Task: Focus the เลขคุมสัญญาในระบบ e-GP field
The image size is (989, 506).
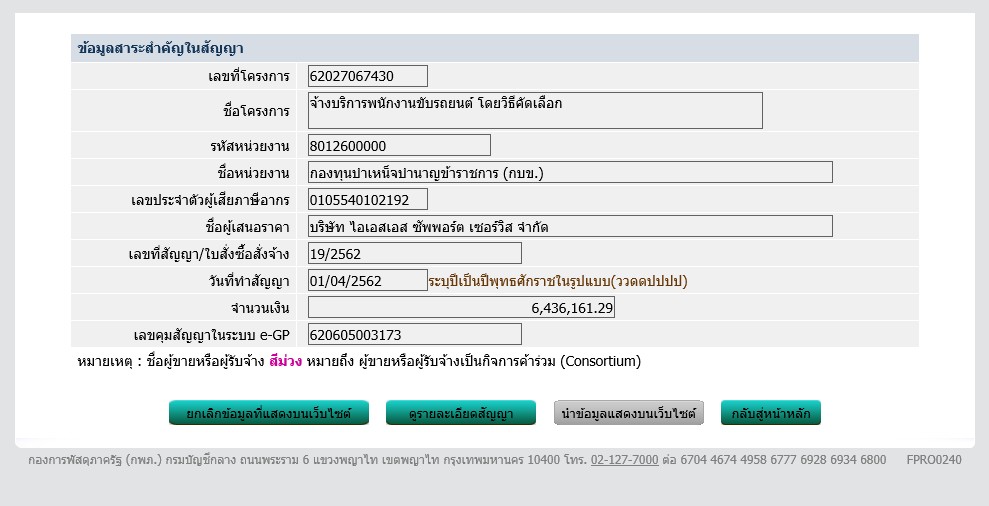Action: 414,335
